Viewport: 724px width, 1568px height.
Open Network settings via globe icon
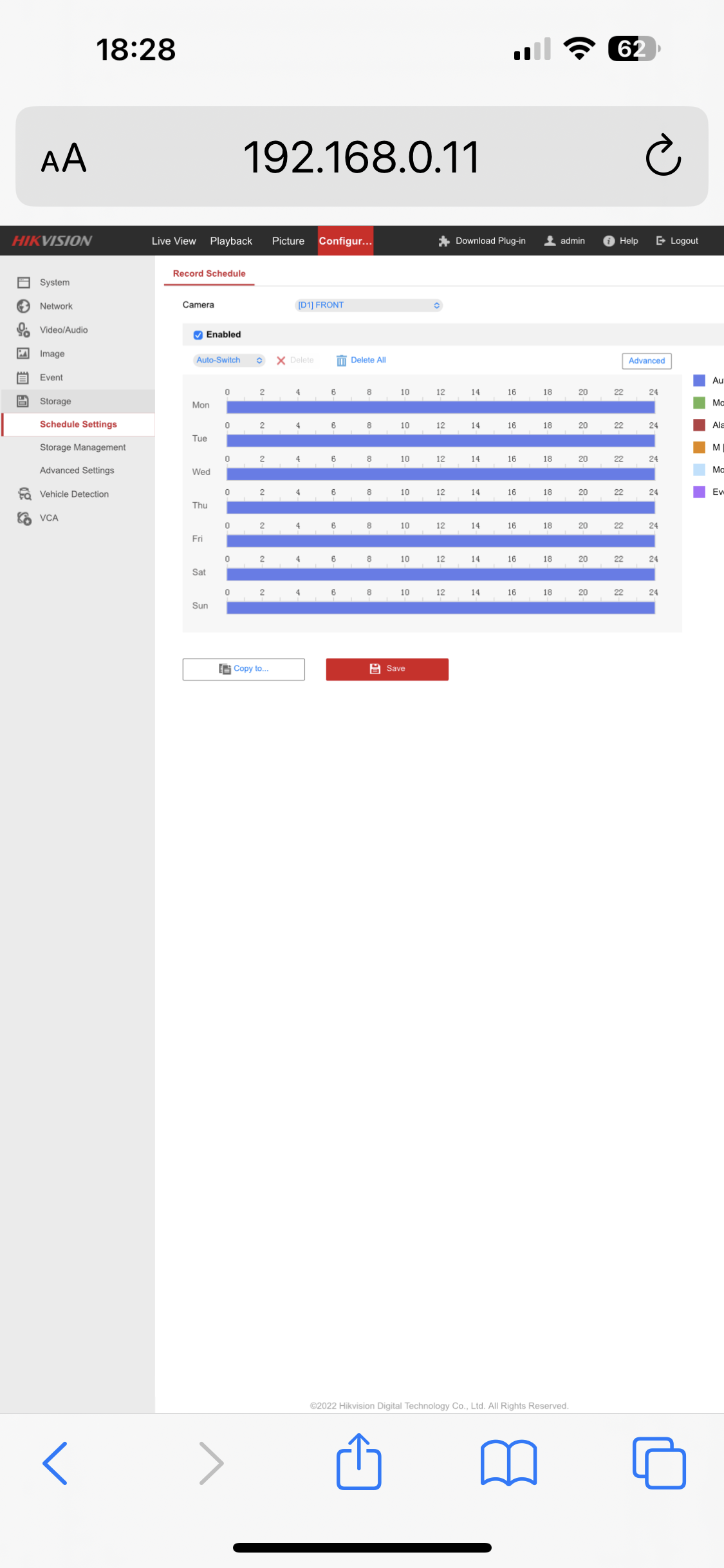pos(24,306)
